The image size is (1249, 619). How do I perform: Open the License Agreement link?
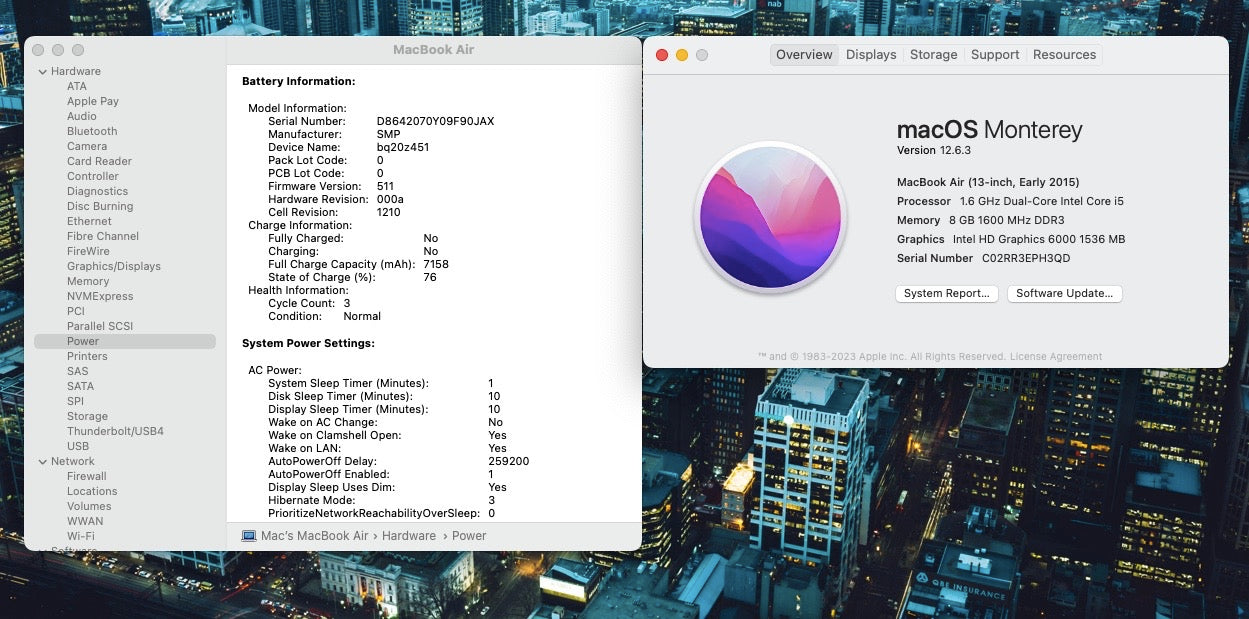point(1056,357)
